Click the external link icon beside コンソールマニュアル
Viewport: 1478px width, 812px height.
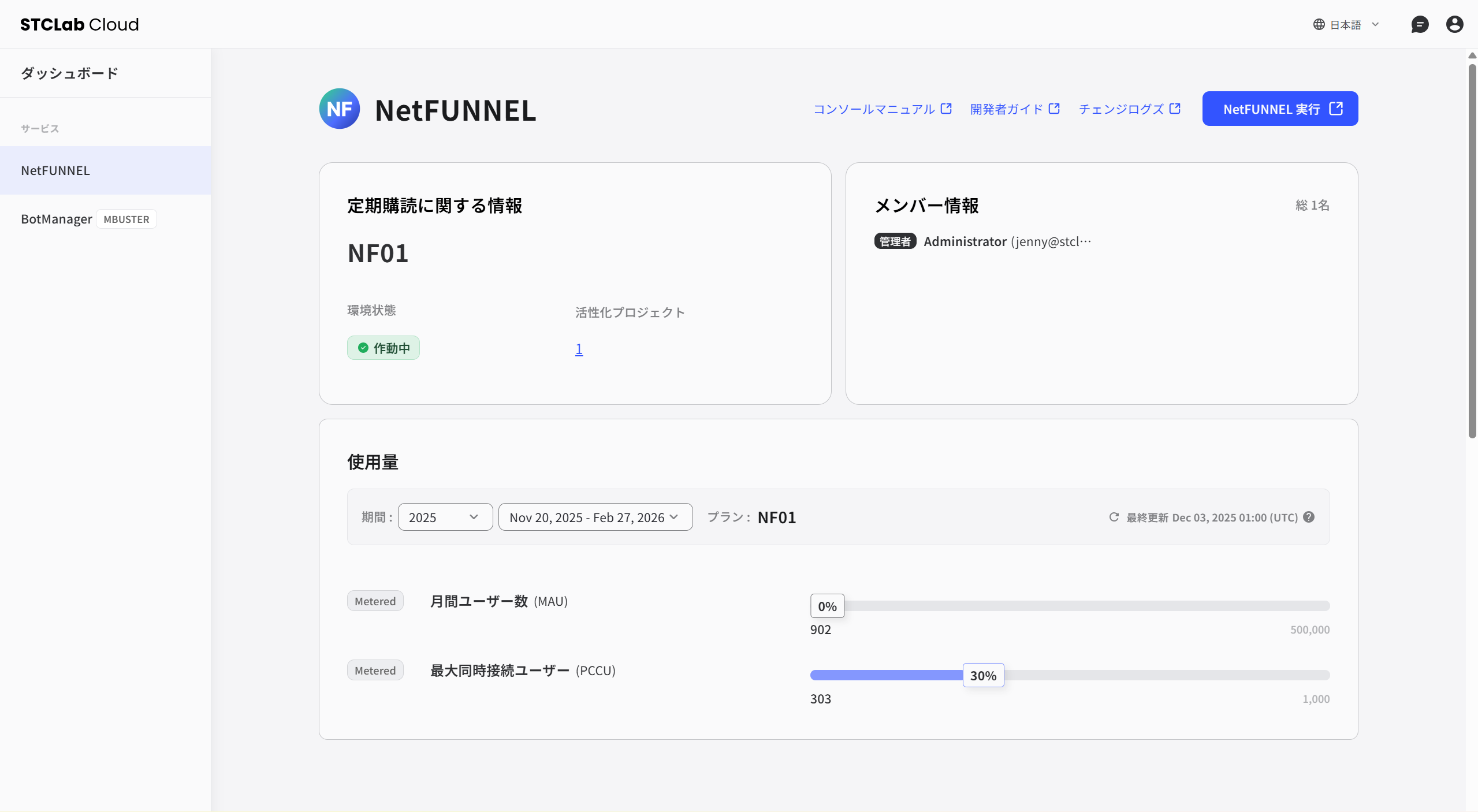click(946, 108)
